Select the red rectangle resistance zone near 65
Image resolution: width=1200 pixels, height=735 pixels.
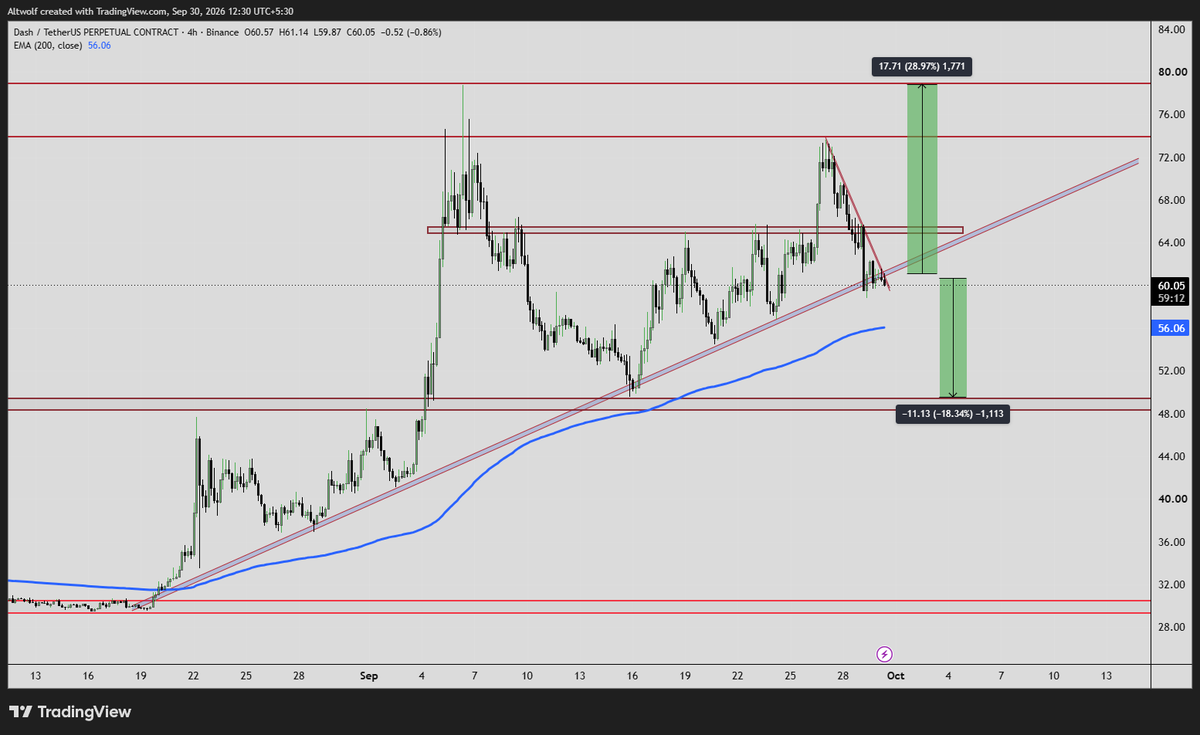pyautogui.click(x=695, y=230)
